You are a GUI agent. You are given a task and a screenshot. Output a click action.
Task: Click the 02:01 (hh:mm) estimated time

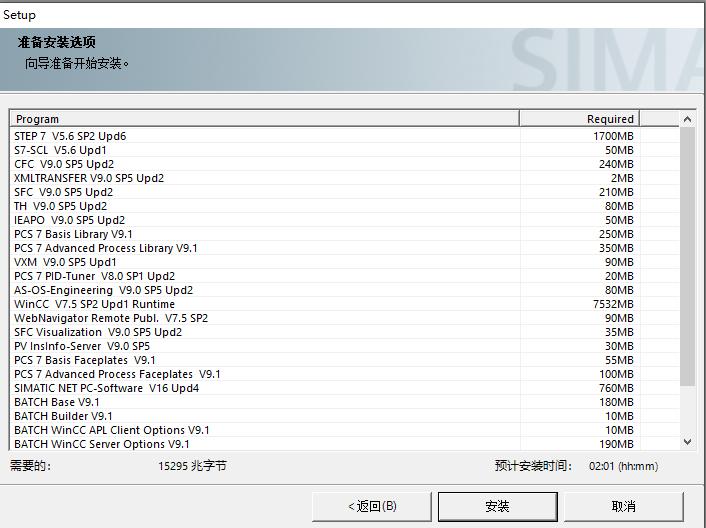624,466
